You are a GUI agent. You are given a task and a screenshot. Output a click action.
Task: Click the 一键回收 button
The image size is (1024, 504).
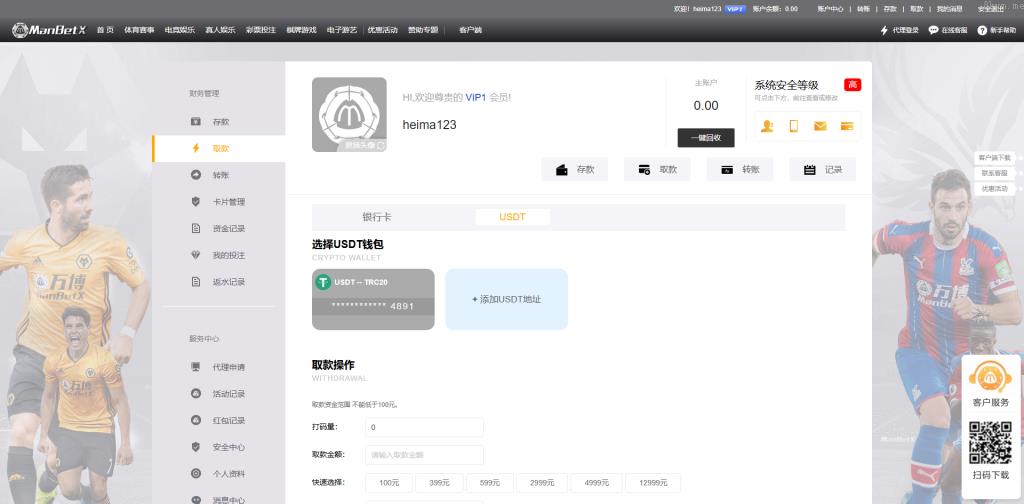pyautogui.click(x=705, y=138)
